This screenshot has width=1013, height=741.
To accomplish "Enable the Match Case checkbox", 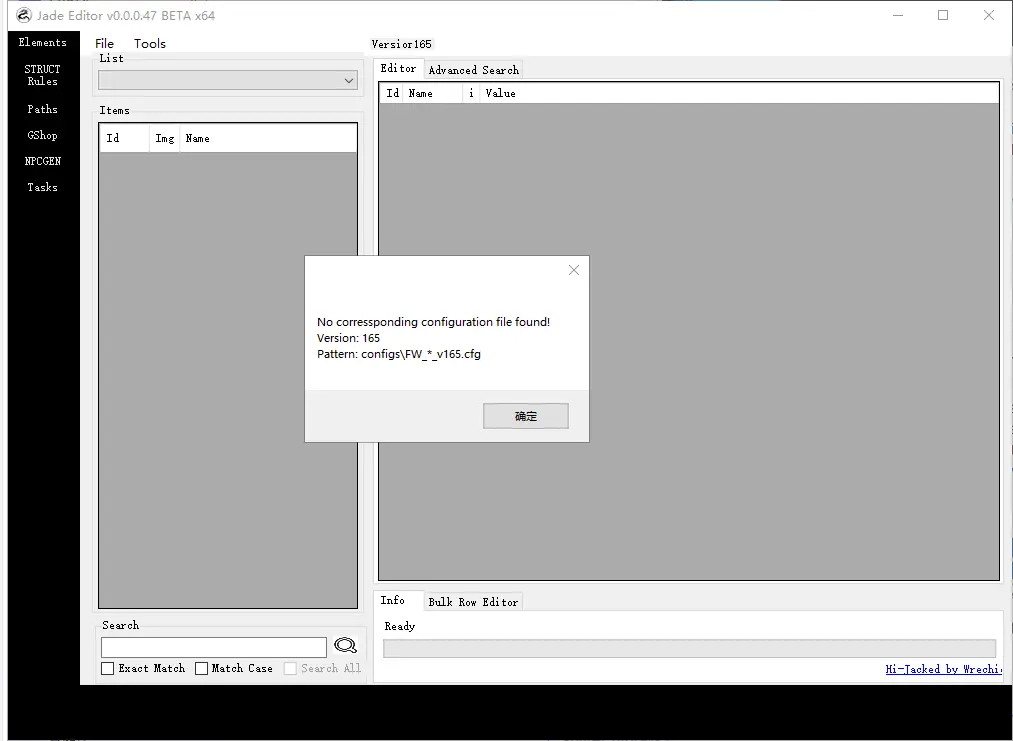I will click(x=202, y=668).
